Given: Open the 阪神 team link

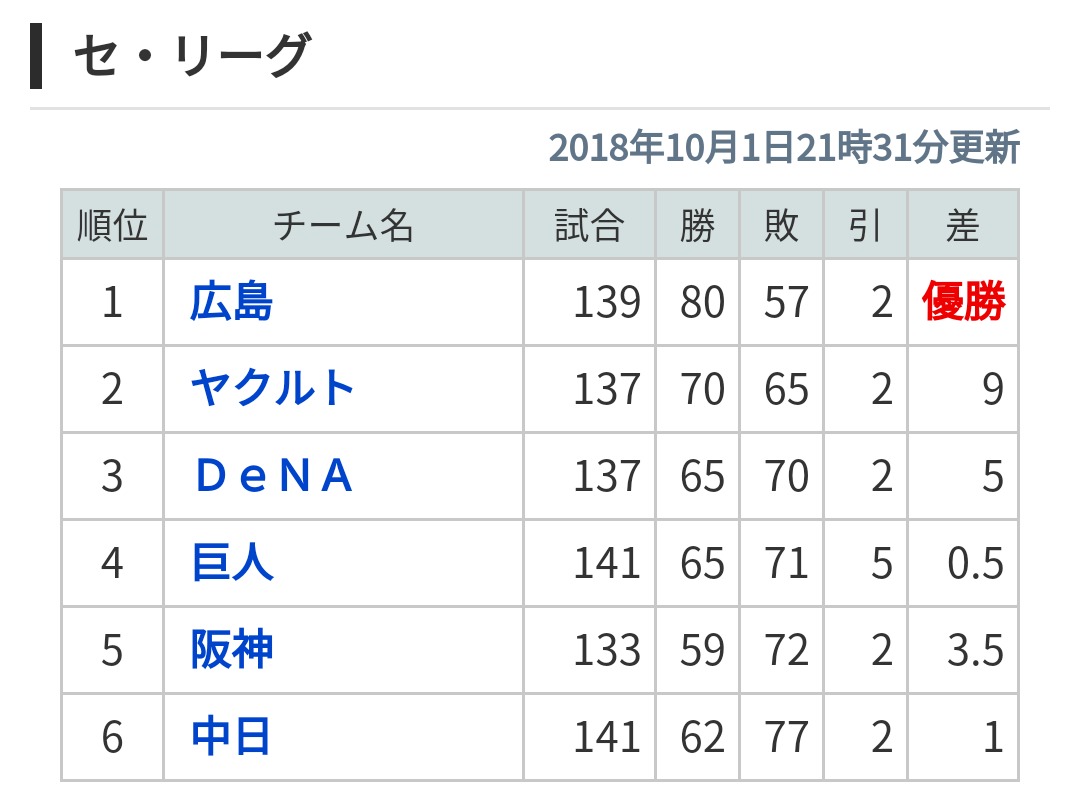Looking at the screenshot, I should coord(231,650).
